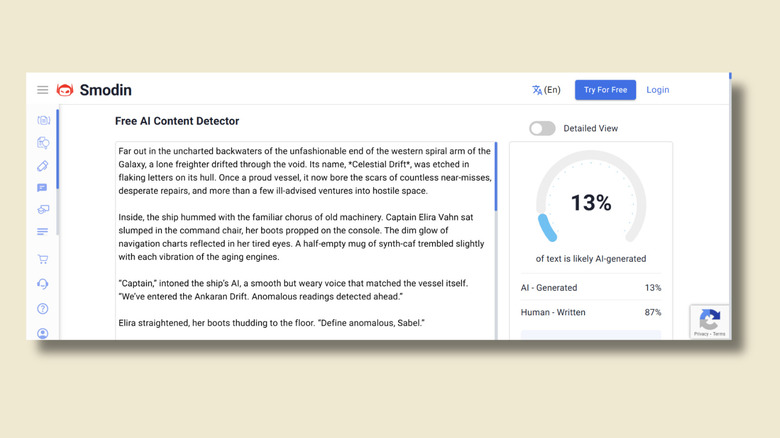This screenshot has height=438, width=780.
Task: Click the Try For Free button
Action: (x=605, y=90)
